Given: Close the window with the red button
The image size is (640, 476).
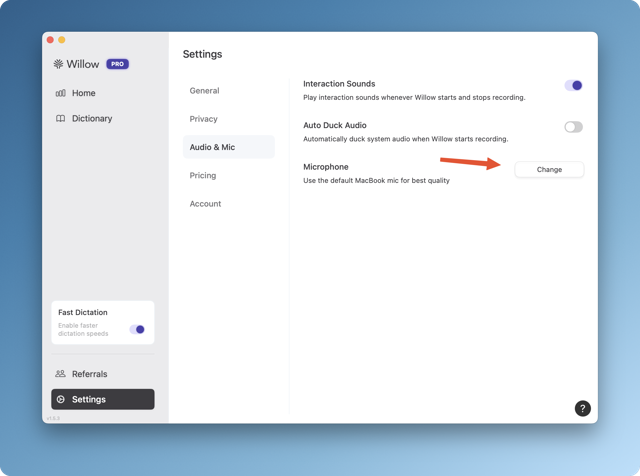Looking at the screenshot, I should [50, 40].
